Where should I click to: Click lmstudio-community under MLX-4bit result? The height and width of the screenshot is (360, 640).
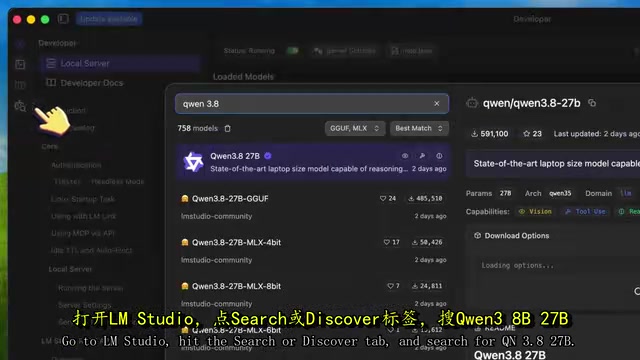point(216,260)
